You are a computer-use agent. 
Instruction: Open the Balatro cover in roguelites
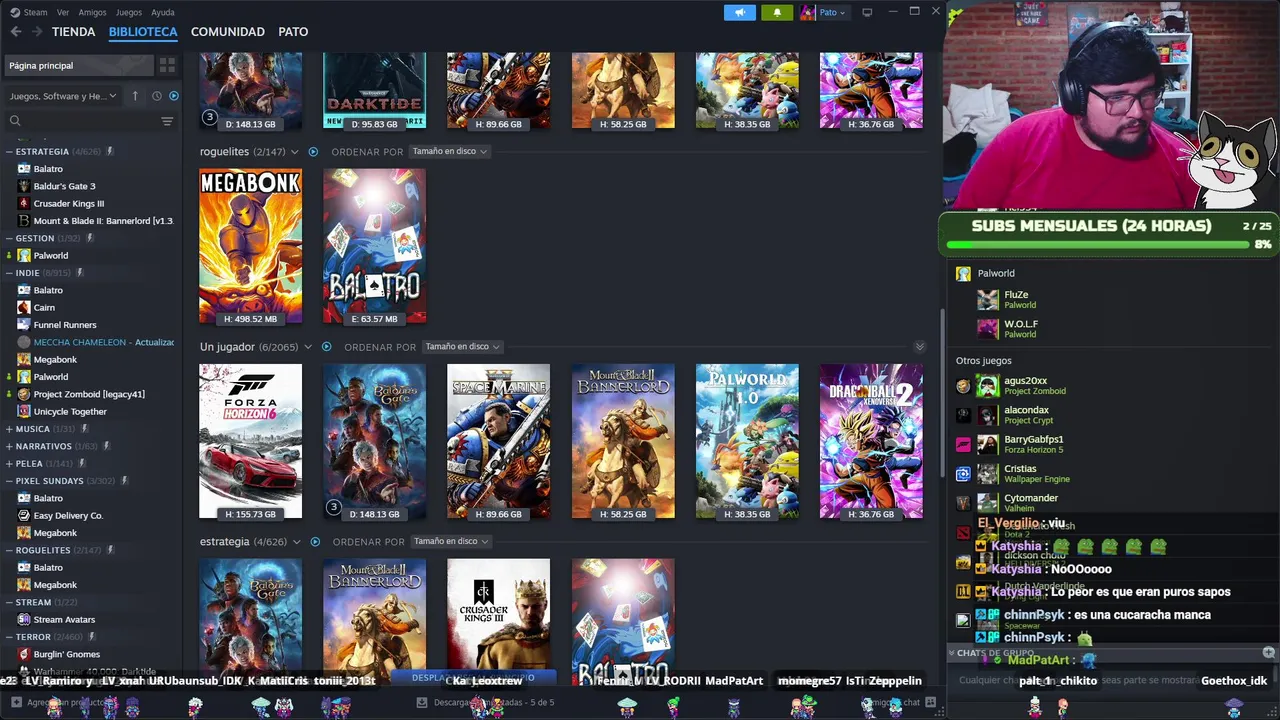tap(375, 246)
